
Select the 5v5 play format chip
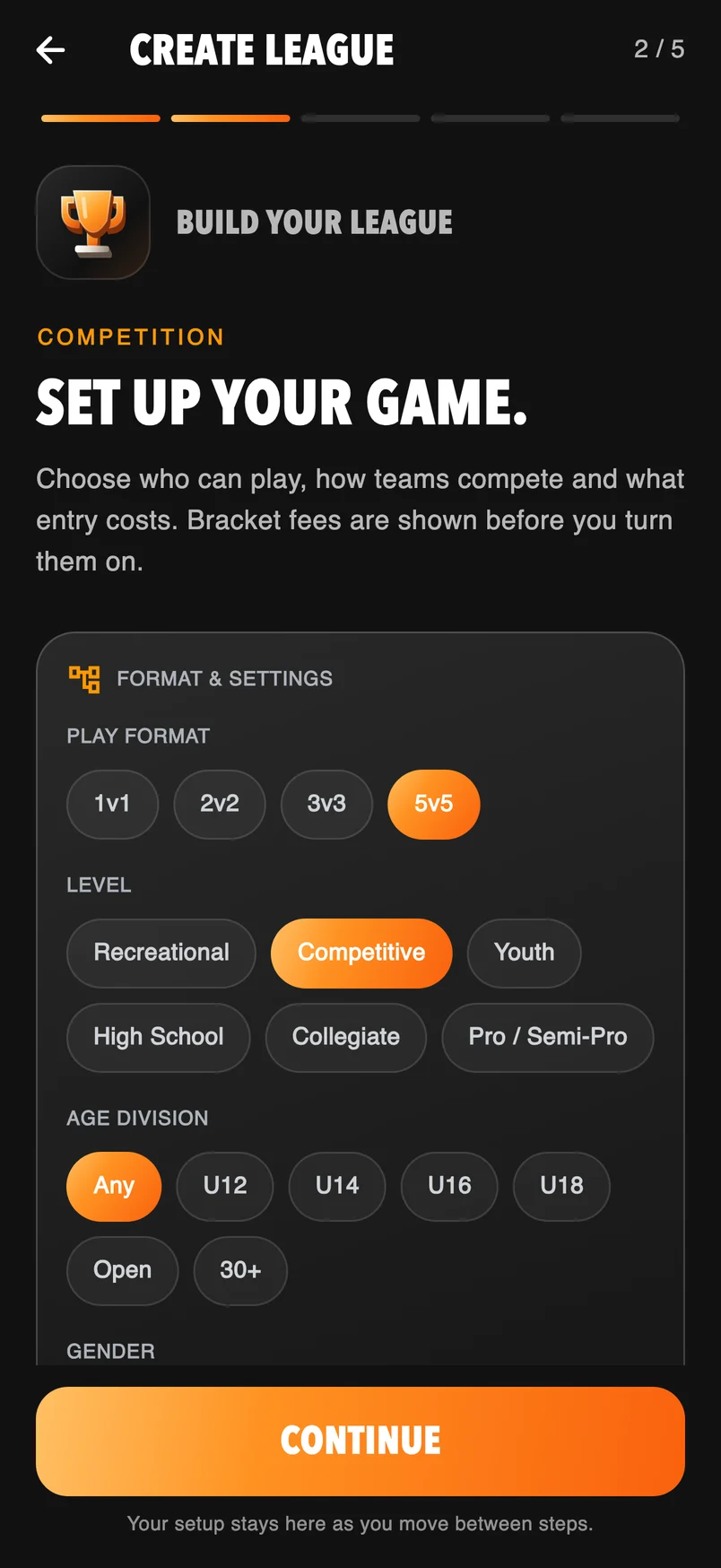(434, 804)
